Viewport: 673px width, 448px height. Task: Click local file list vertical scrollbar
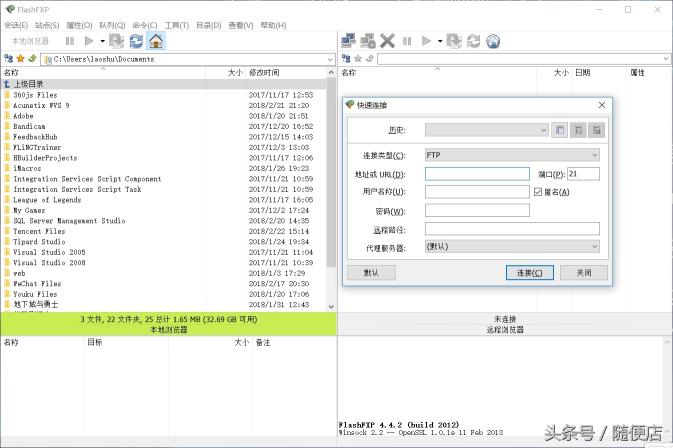[331, 172]
